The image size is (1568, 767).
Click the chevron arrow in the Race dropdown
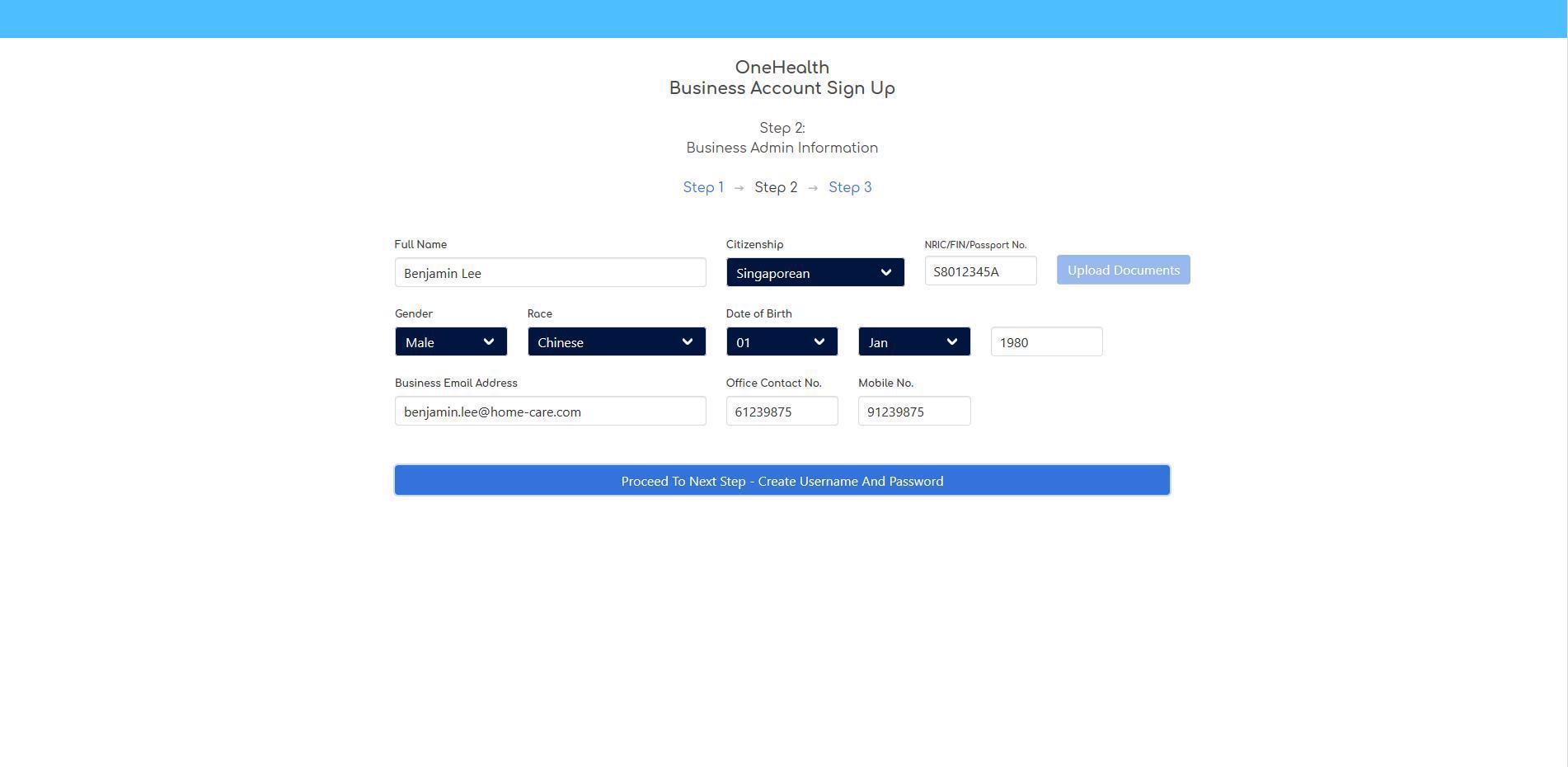coord(687,341)
